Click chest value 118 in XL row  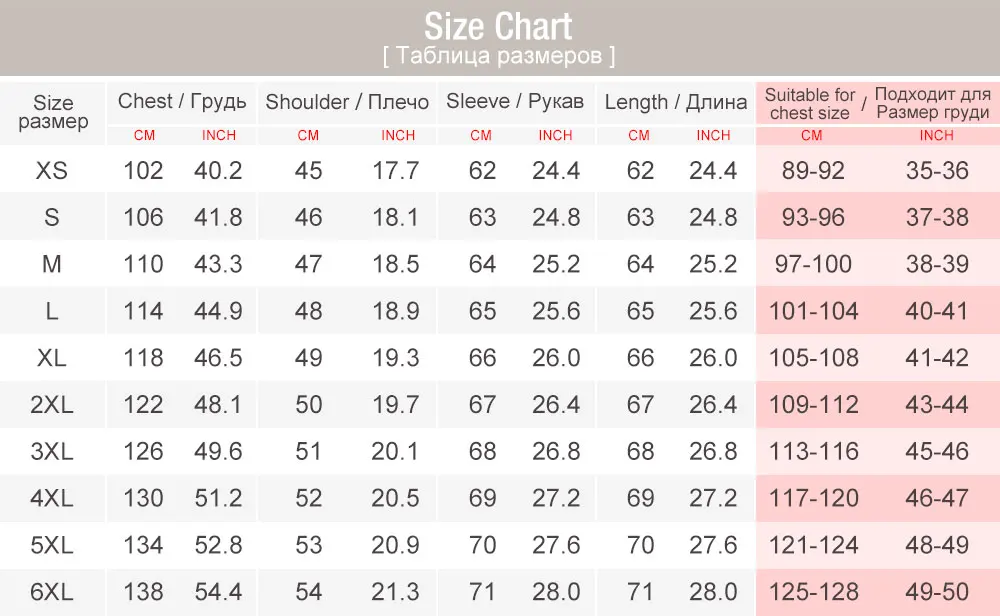[143, 358]
